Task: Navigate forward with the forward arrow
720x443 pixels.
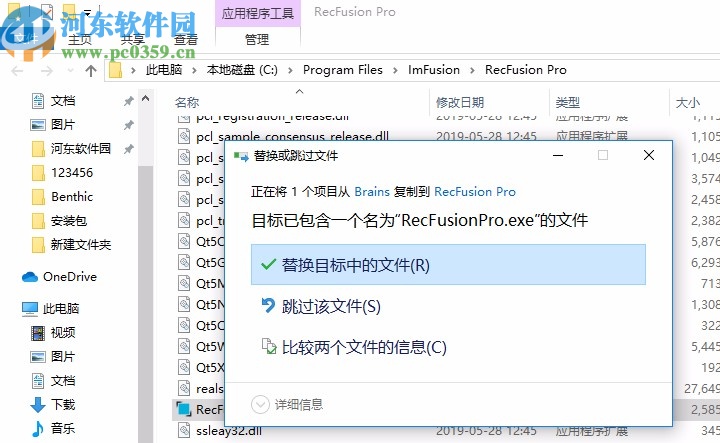Action: coord(47,71)
